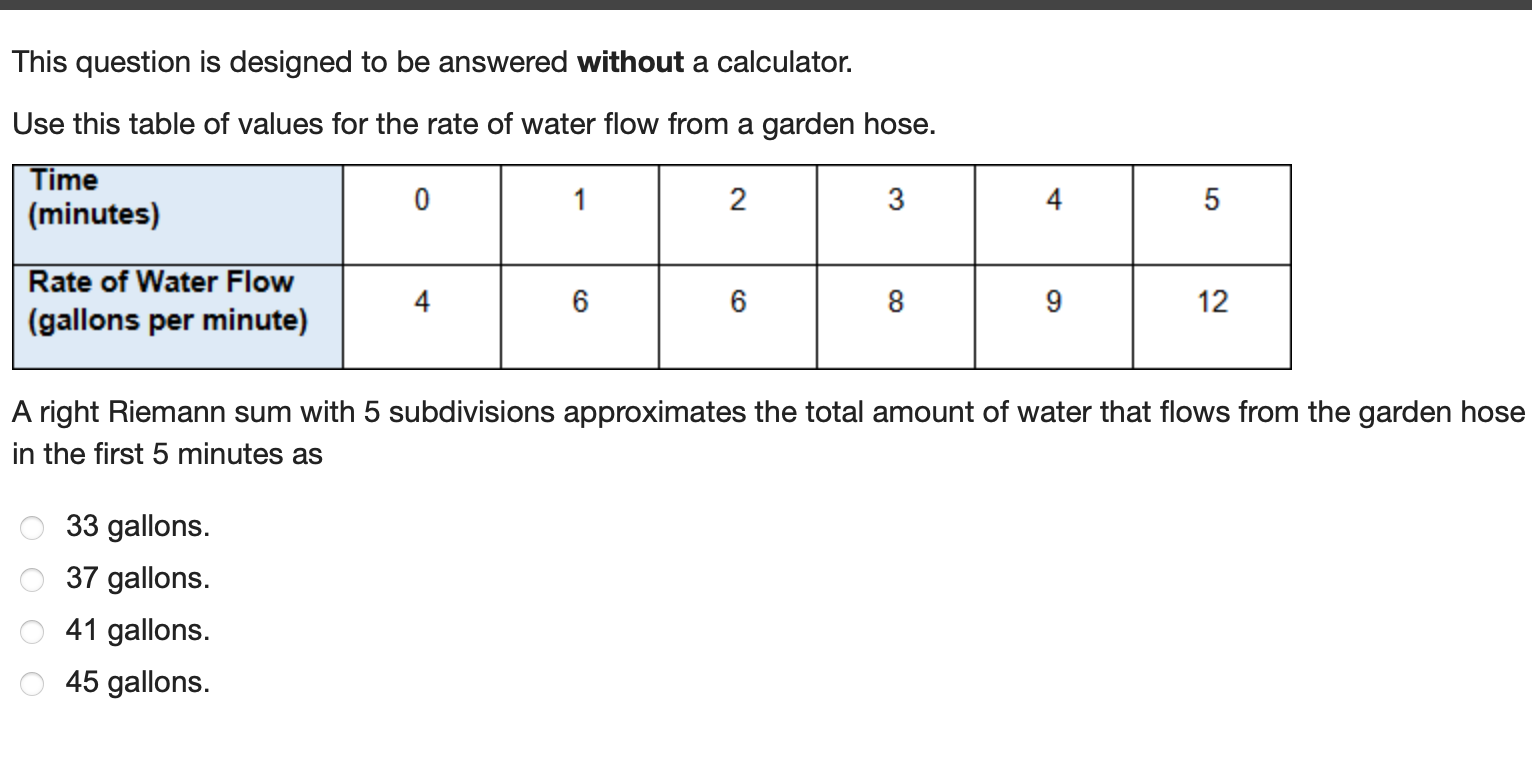
Task: Select the radio button for 33 gallons
Action: (x=31, y=528)
